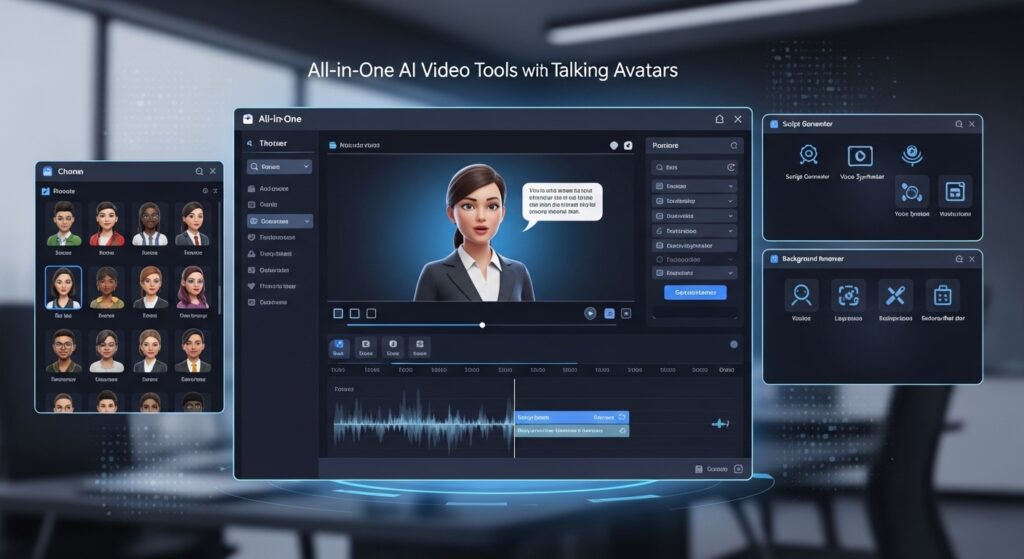Open the crossed tools tile in Background Remover
The width and height of the screenshot is (1024, 559).
[895, 295]
